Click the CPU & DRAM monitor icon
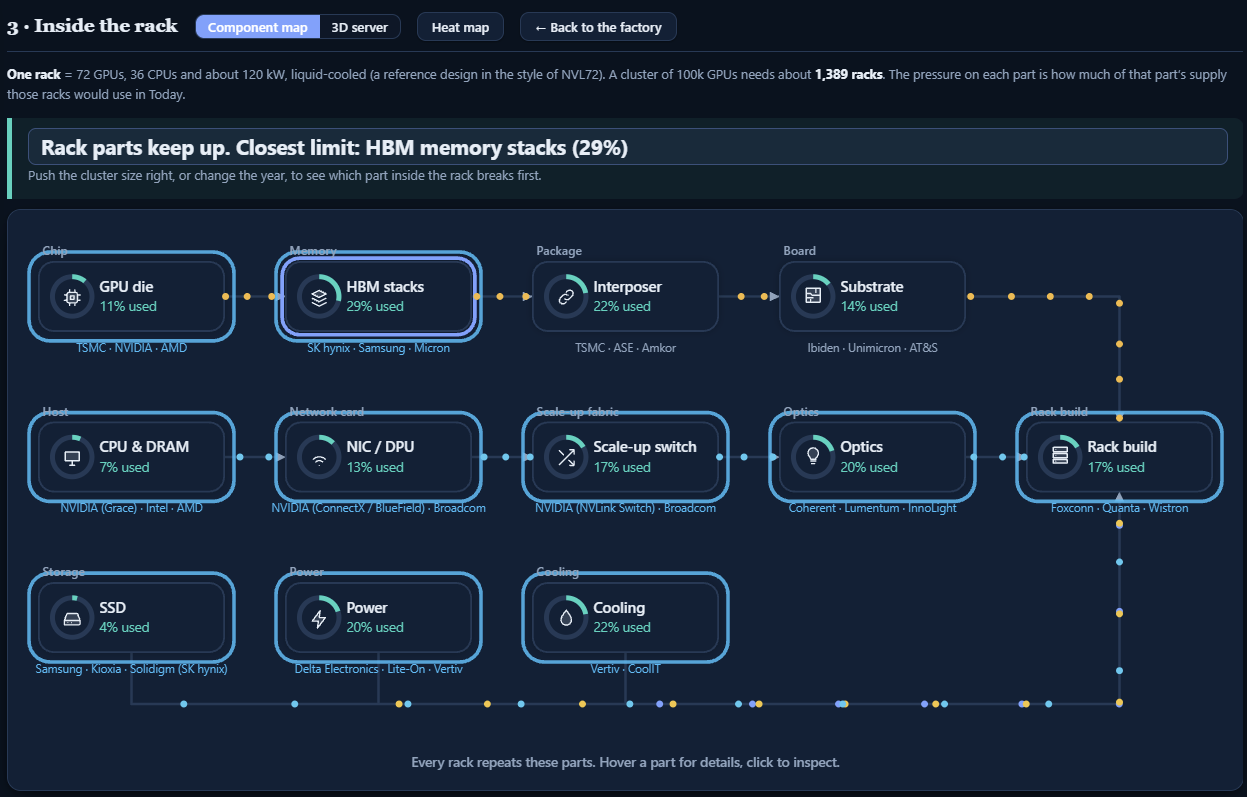The width and height of the screenshot is (1247, 797). (x=72, y=457)
